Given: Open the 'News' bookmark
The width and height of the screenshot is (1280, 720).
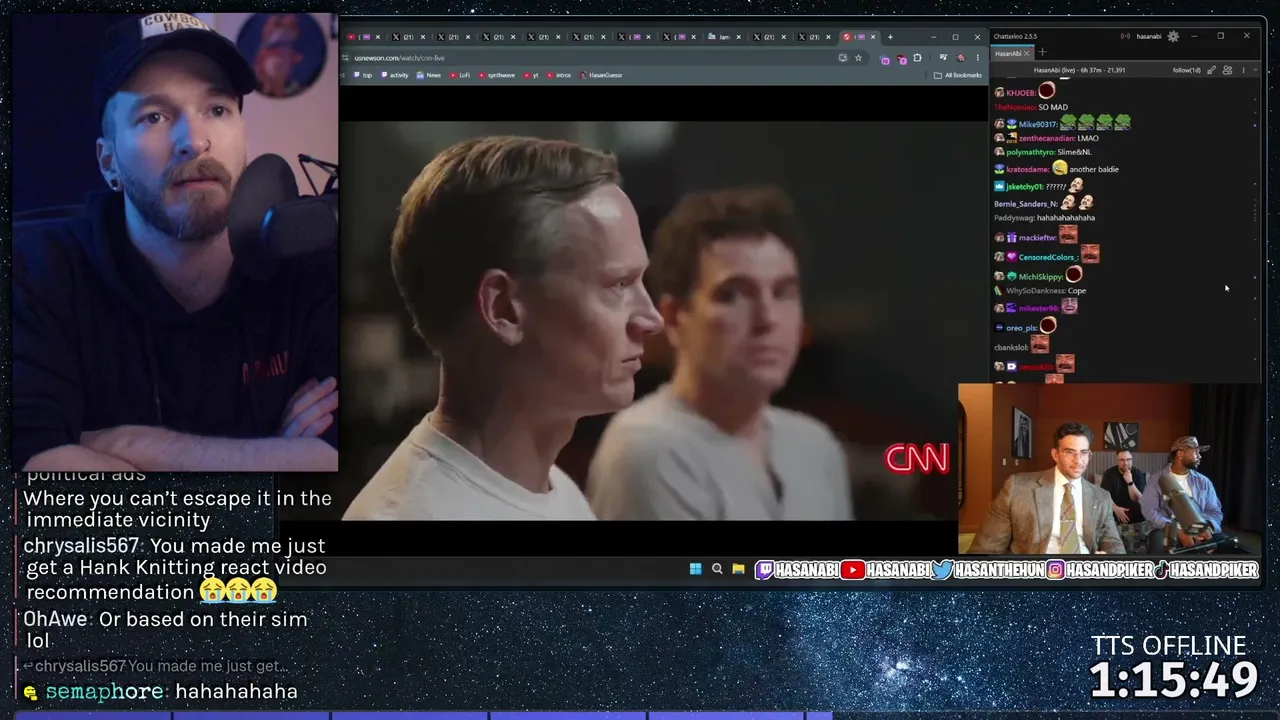Looking at the screenshot, I should tap(430, 75).
